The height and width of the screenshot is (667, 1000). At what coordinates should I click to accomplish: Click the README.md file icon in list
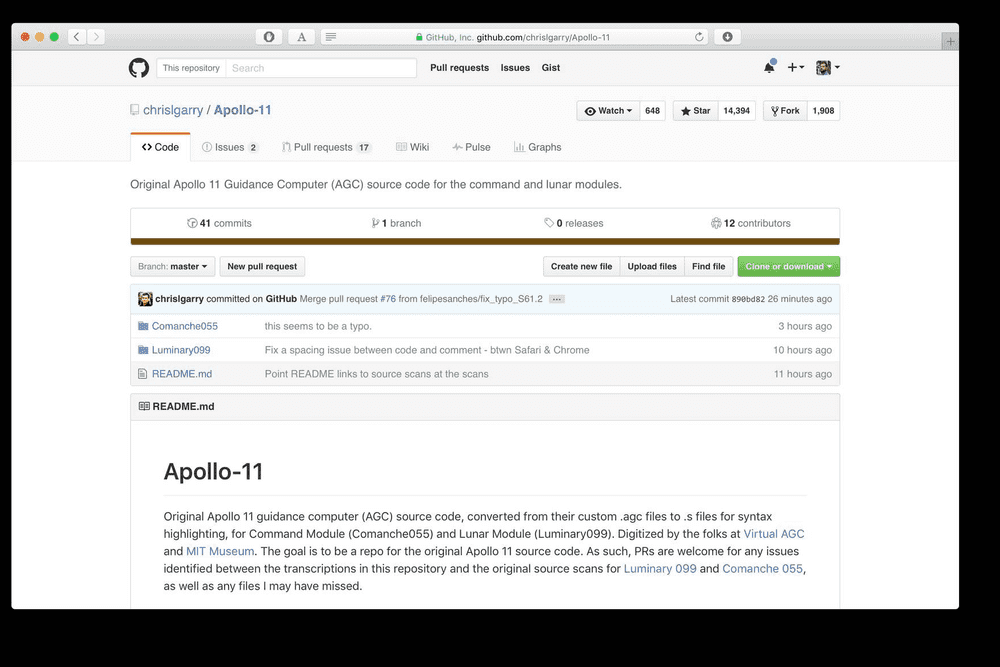[x=142, y=374]
